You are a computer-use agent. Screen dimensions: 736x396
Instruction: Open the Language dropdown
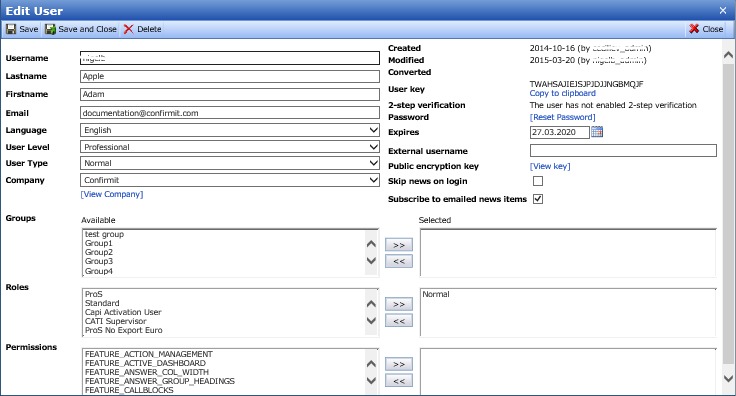click(230, 130)
